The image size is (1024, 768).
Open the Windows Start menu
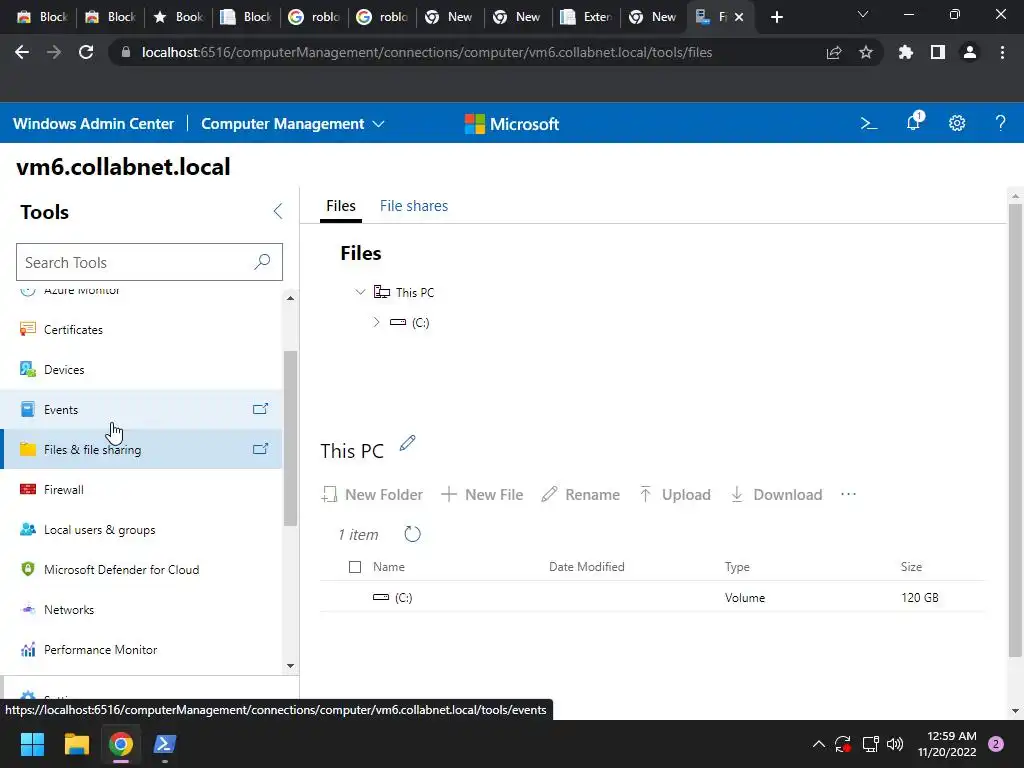[32, 744]
